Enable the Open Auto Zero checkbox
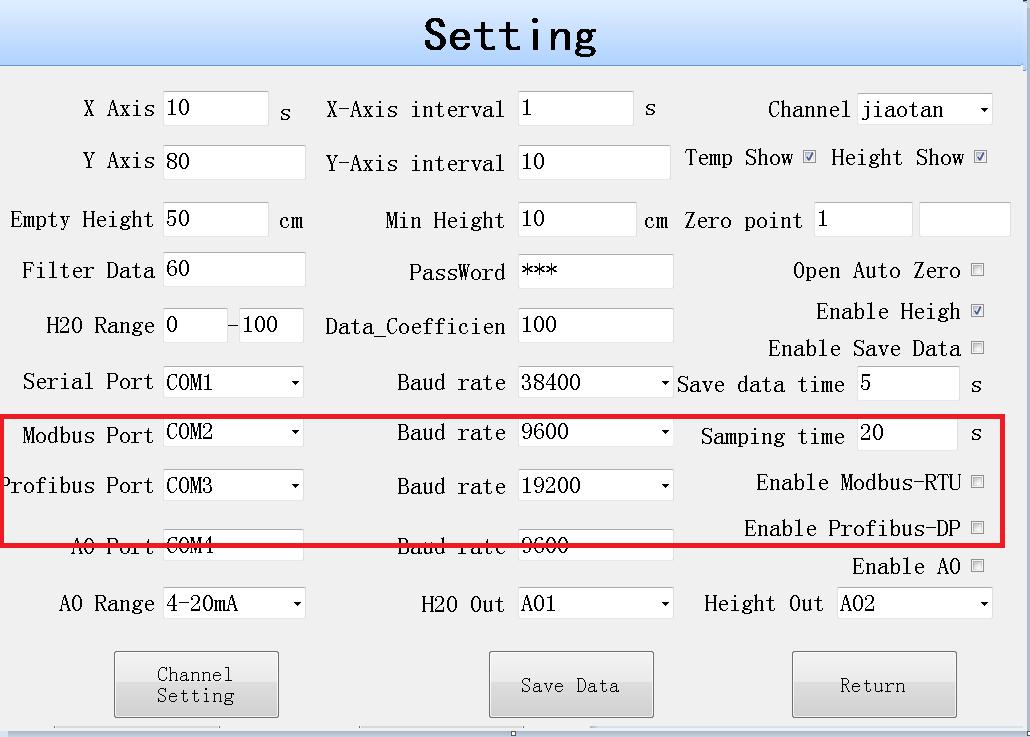The width and height of the screenshot is (1030, 737). (x=978, y=270)
